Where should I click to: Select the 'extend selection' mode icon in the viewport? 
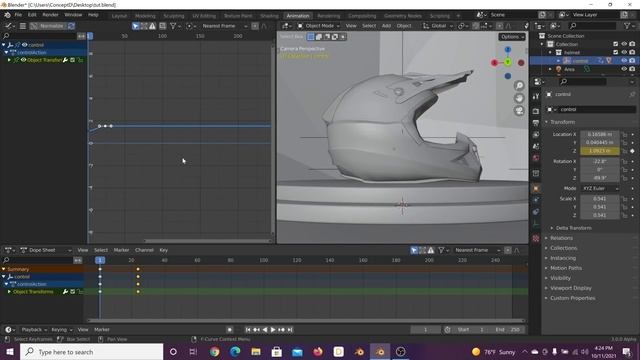[x=319, y=37]
